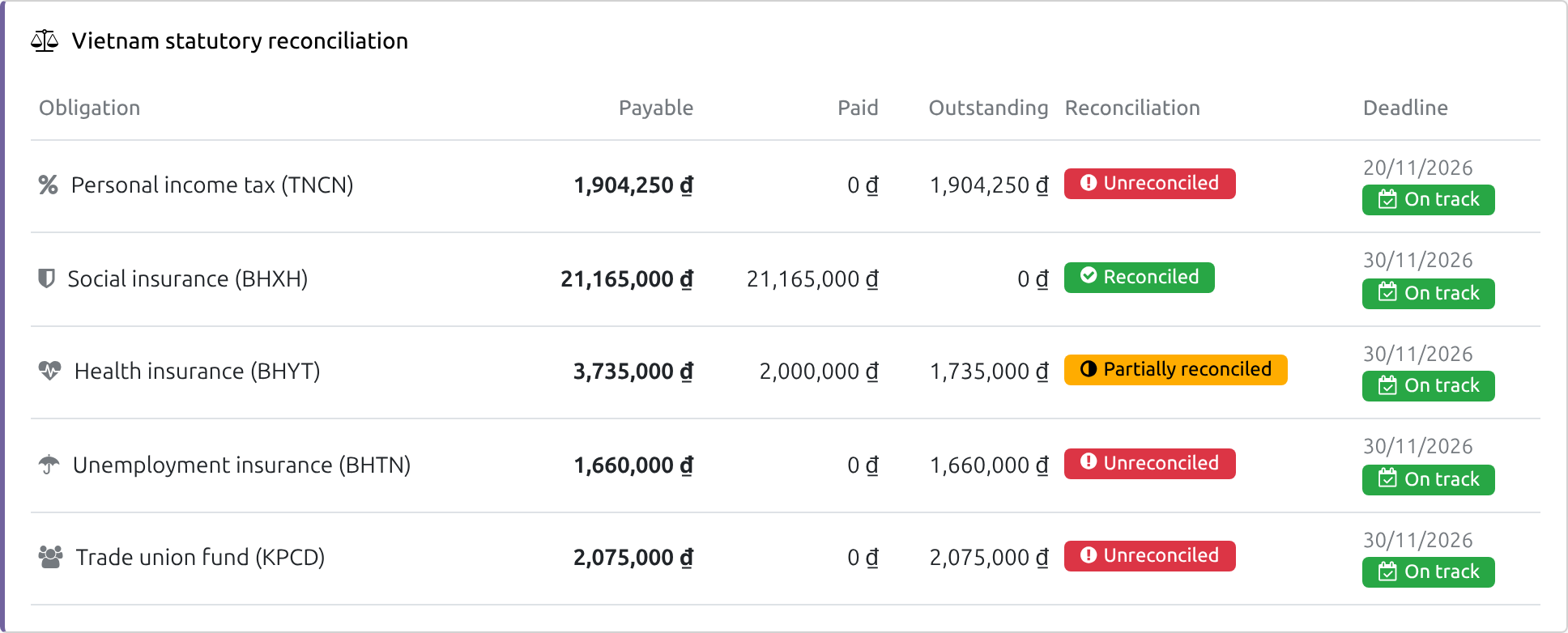Click the outstanding amount for Unemployment insurance
Viewport: 1568px width, 633px height.
[x=989, y=465]
